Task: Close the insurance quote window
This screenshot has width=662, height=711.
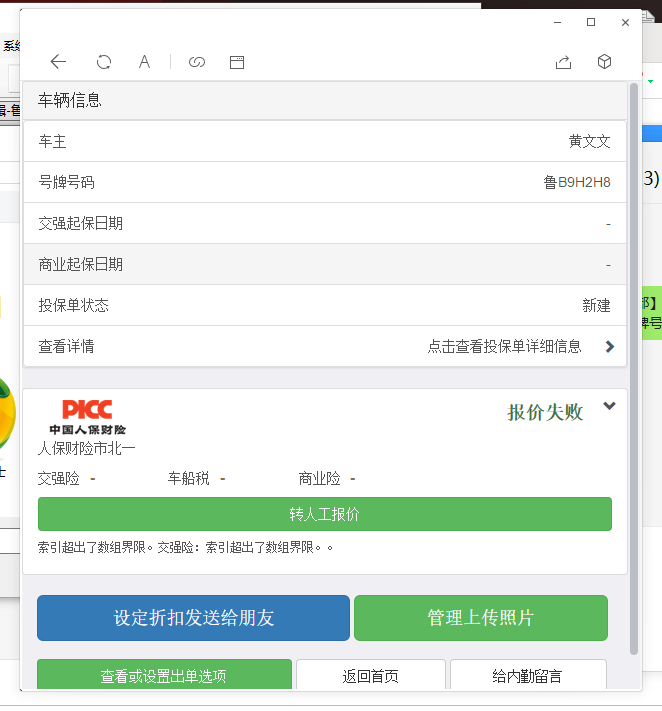Action: point(625,22)
